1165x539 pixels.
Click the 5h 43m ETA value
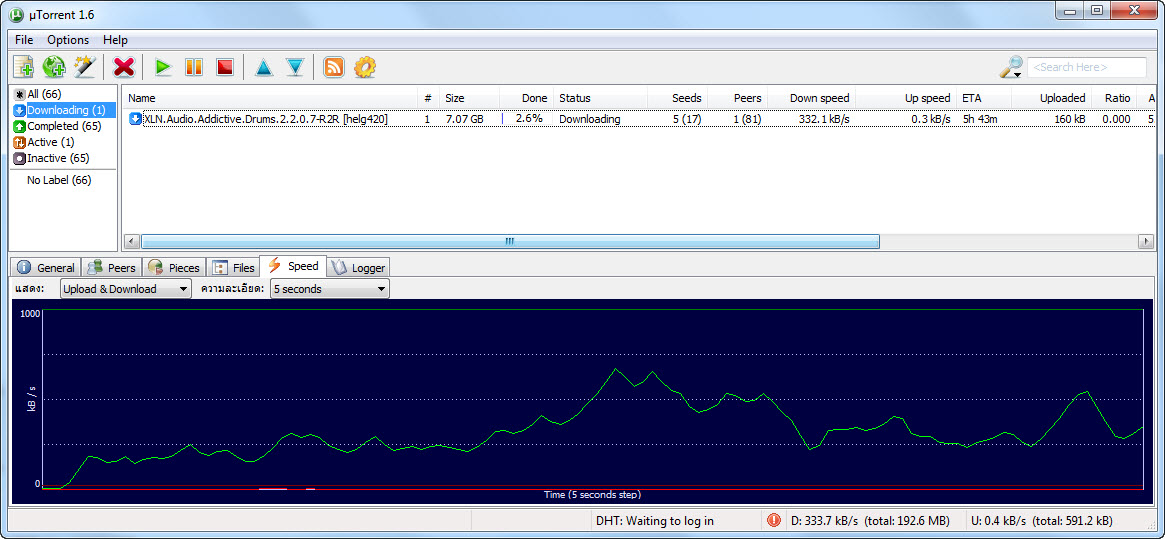point(981,119)
